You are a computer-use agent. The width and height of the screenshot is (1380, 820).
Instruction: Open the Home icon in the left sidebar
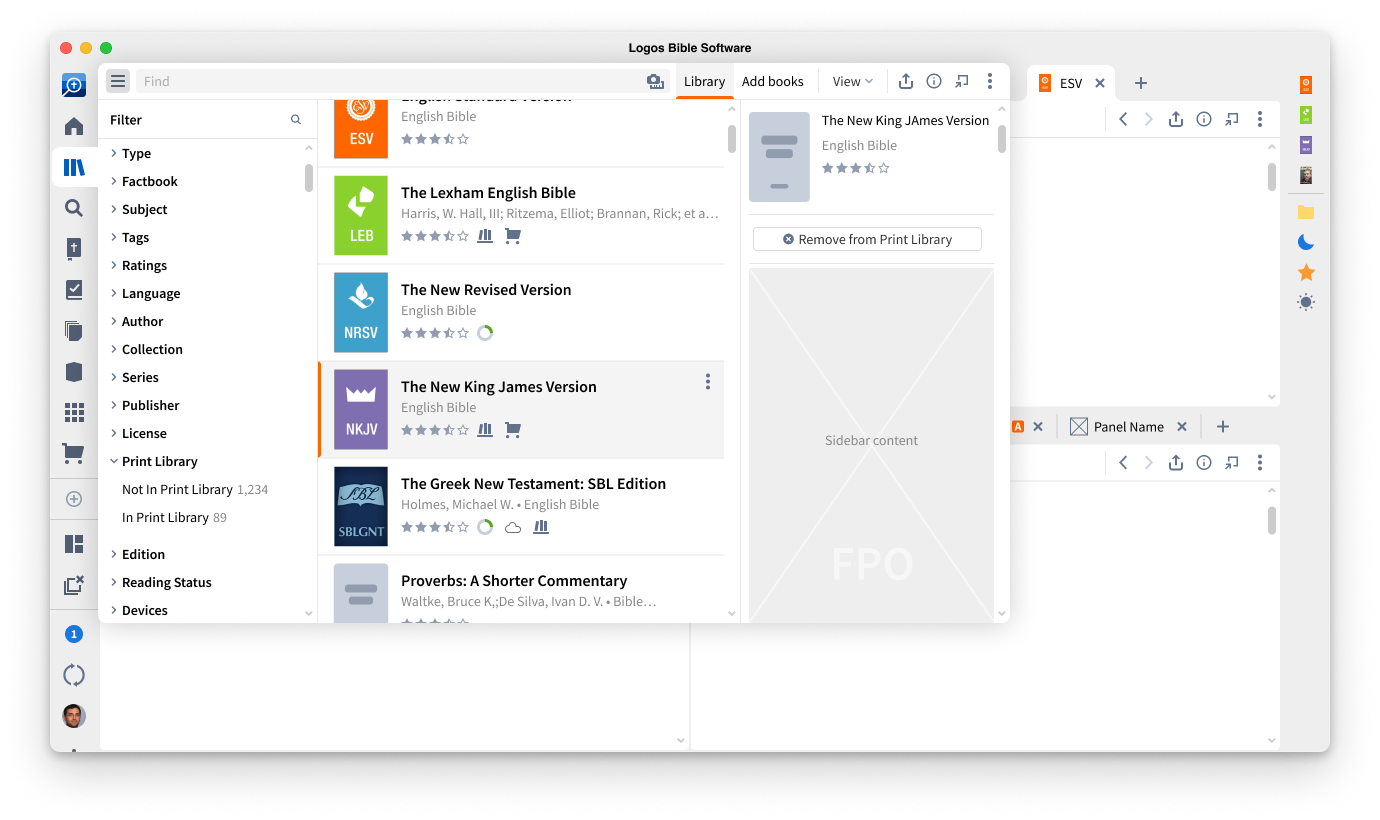(x=74, y=127)
